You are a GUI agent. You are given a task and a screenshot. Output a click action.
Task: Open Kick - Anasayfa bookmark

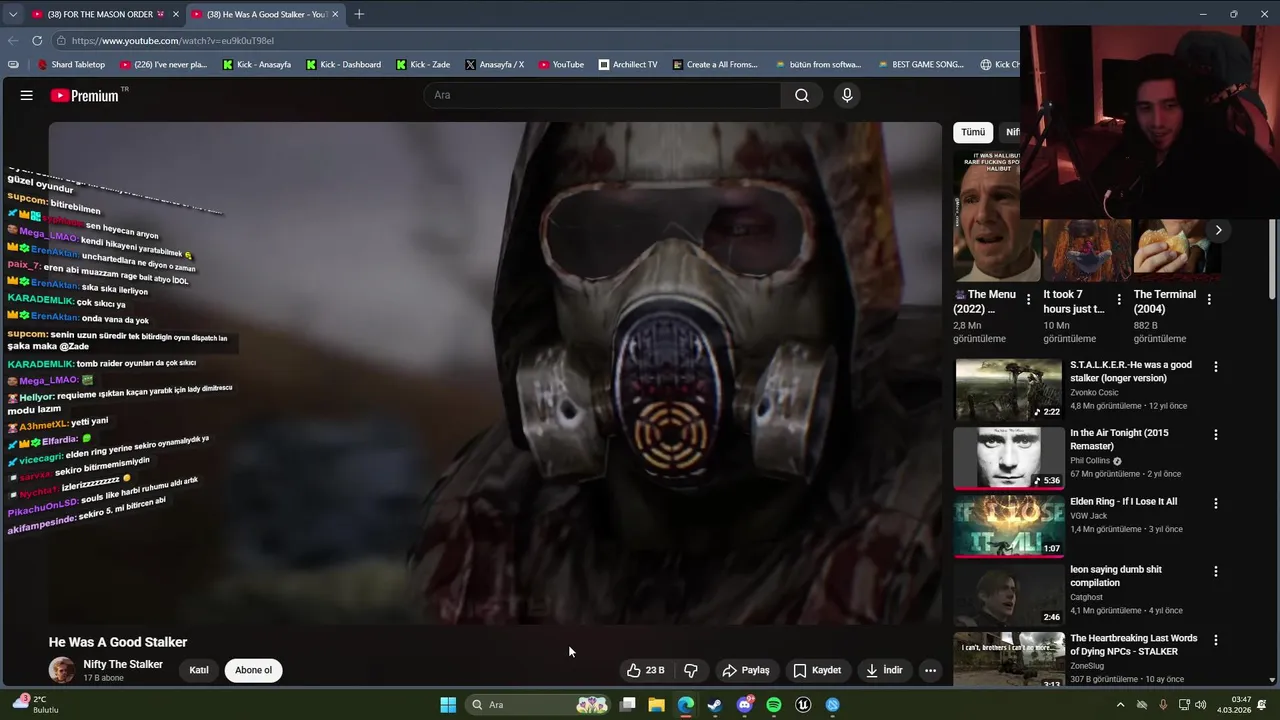[x=257, y=64]
